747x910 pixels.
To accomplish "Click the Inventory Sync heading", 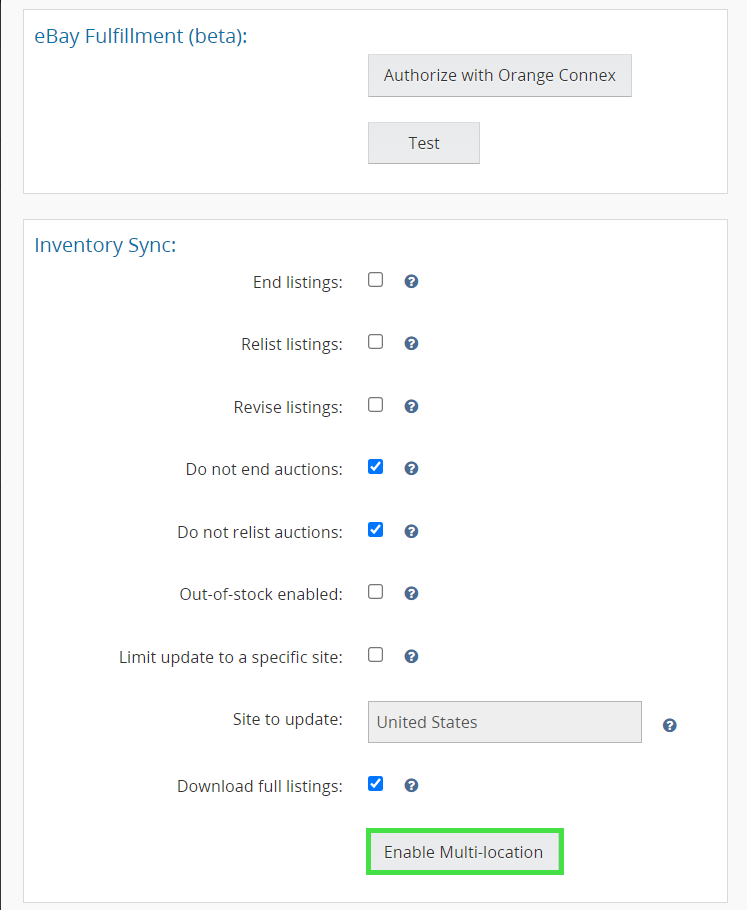I will coord(105,245).
